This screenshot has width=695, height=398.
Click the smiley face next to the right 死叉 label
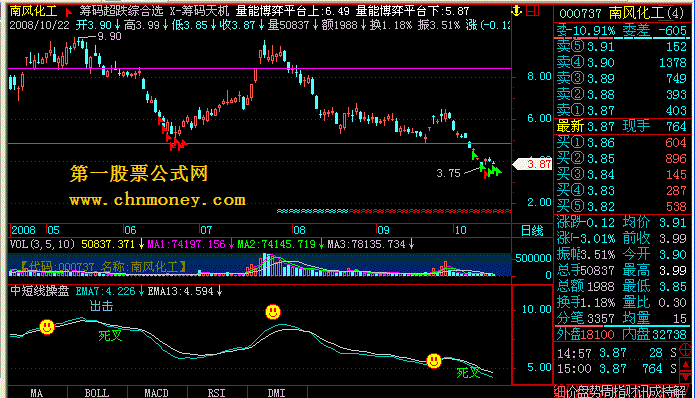434,361
